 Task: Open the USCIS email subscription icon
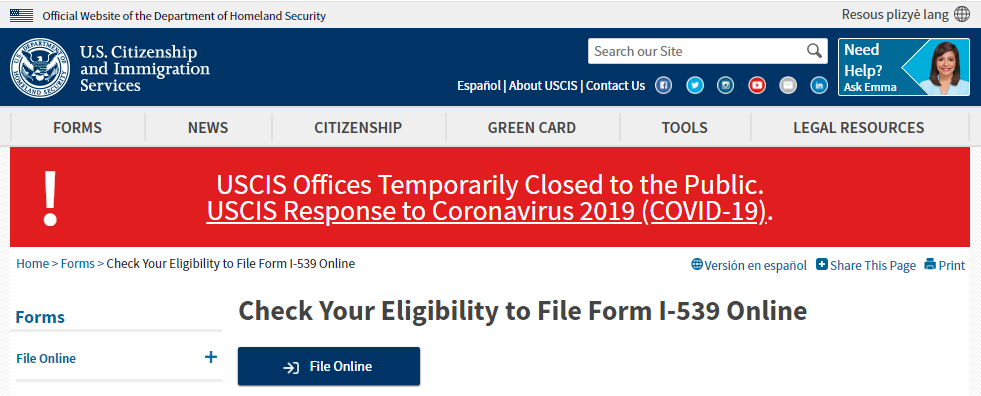point(788,85)
